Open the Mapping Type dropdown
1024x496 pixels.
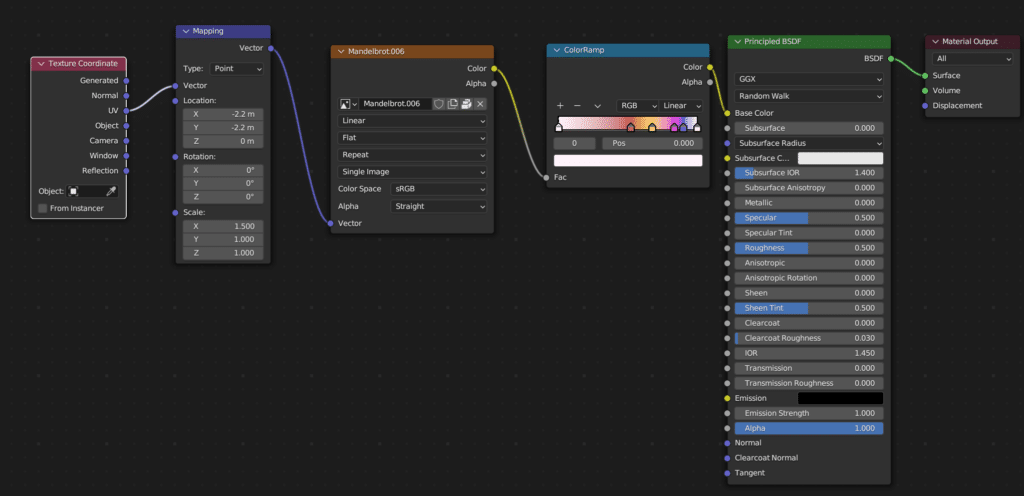click(x=236, y=69)
